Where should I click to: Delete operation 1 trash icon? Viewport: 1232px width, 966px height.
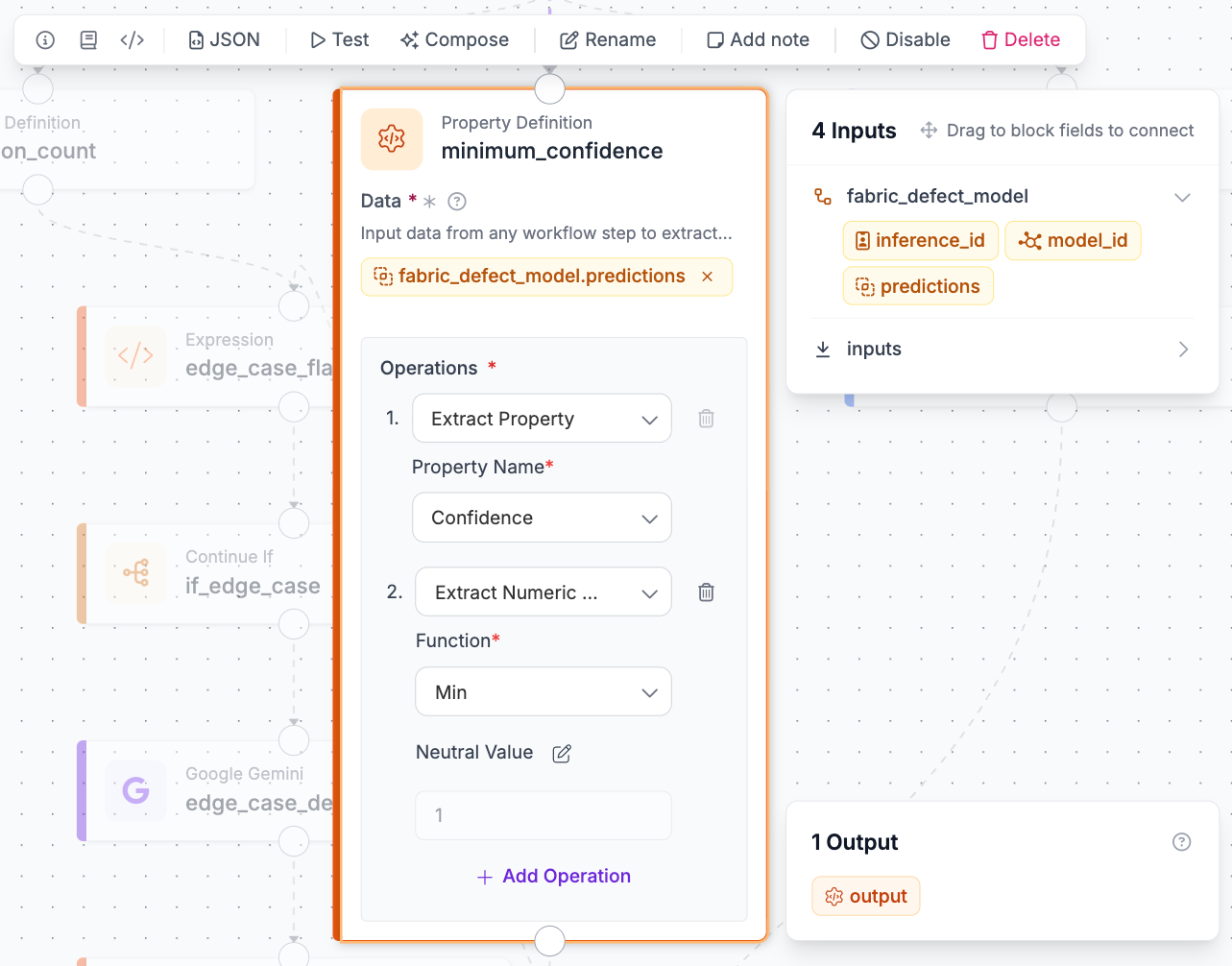[706, 419]
